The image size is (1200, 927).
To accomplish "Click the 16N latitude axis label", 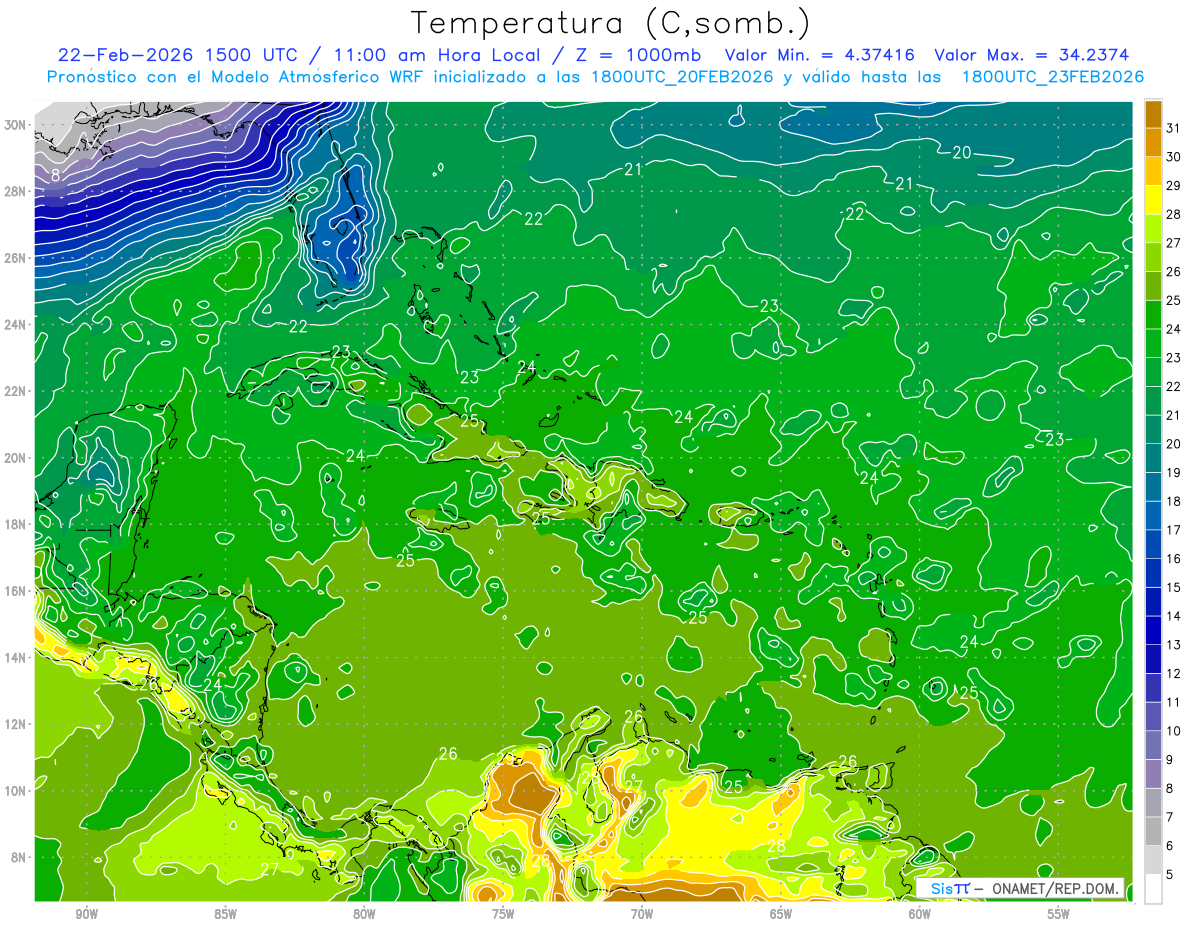I will tap(16, 591).
